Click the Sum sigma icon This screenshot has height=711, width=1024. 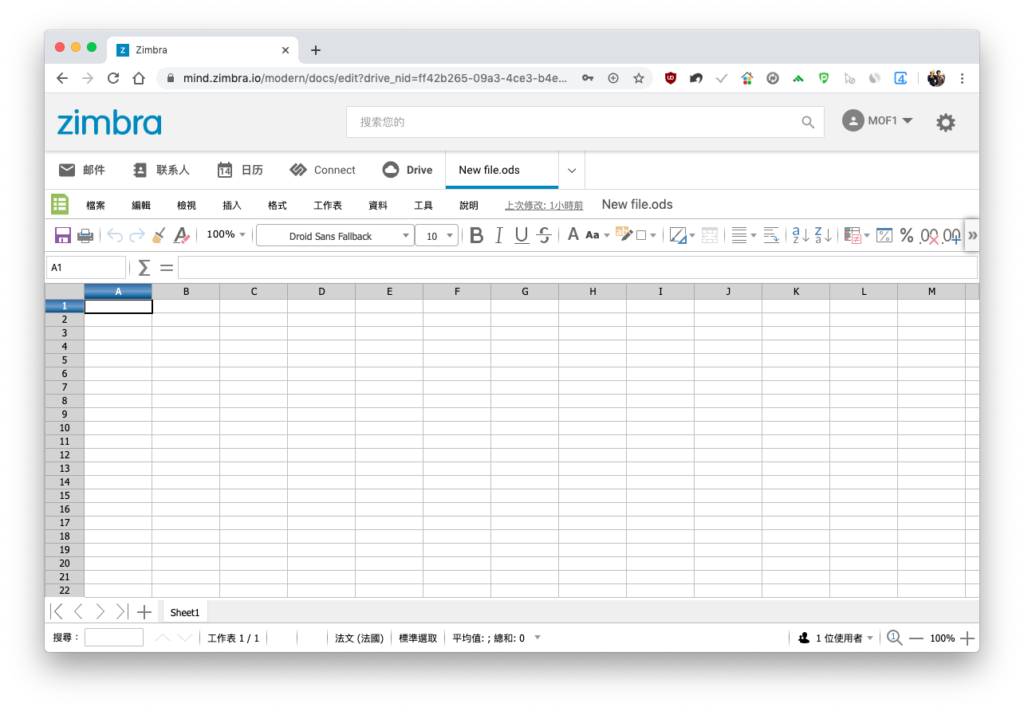coord(144,268)
